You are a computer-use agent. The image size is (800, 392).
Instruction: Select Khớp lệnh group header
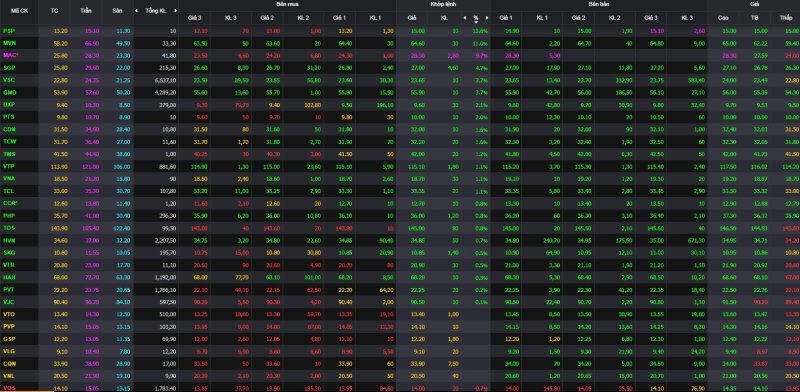[443, 4]
